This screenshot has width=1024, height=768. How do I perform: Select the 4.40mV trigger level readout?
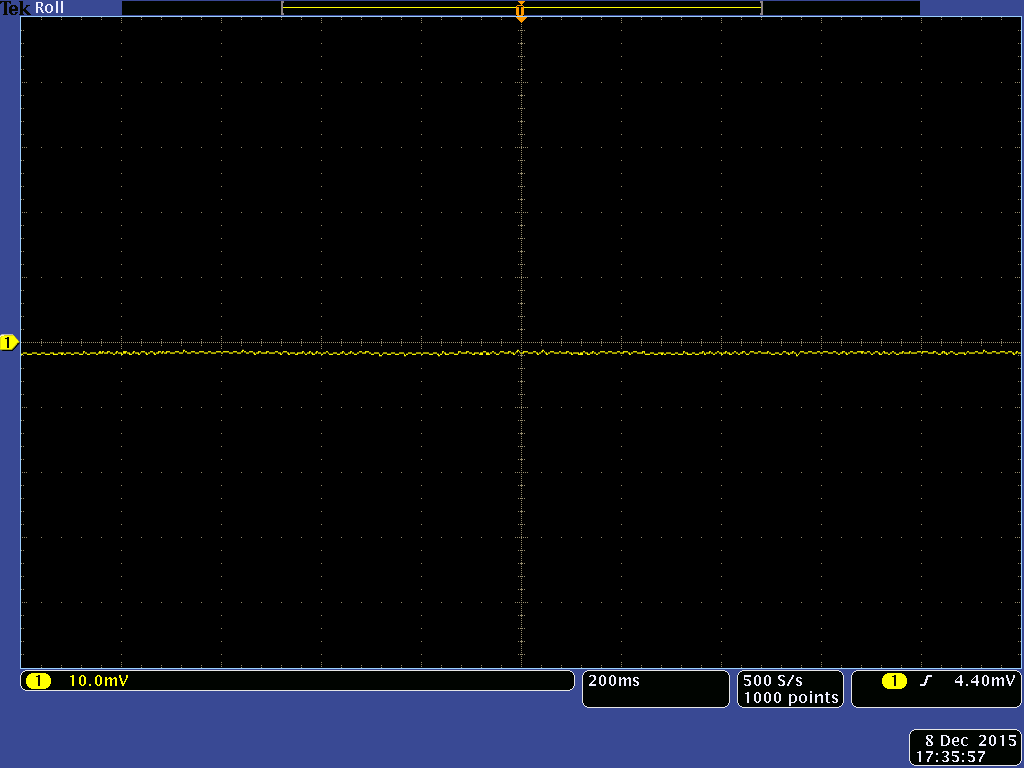click(x=984, y=681)
